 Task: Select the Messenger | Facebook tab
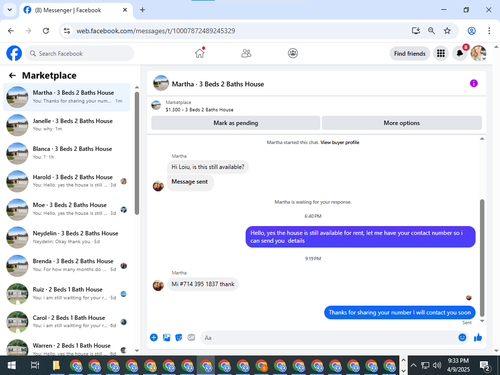point(76,10)
